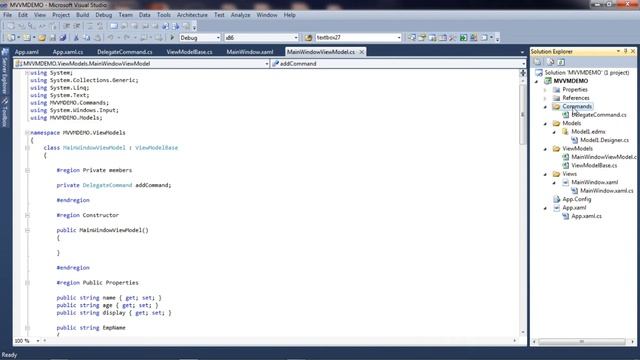Click the Redo arrow icon
The image size is (640, 360).
click(x=127, y=38)
